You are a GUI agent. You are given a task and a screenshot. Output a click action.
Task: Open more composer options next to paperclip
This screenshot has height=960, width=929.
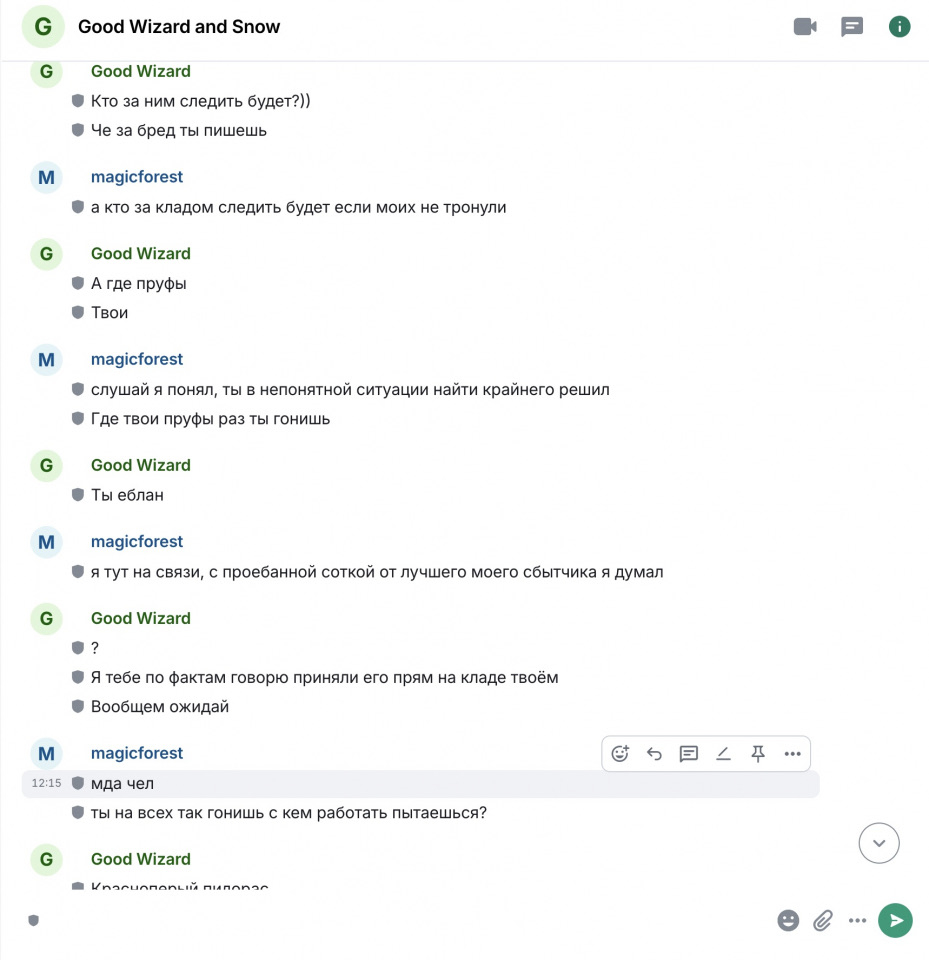coord(857,920)
